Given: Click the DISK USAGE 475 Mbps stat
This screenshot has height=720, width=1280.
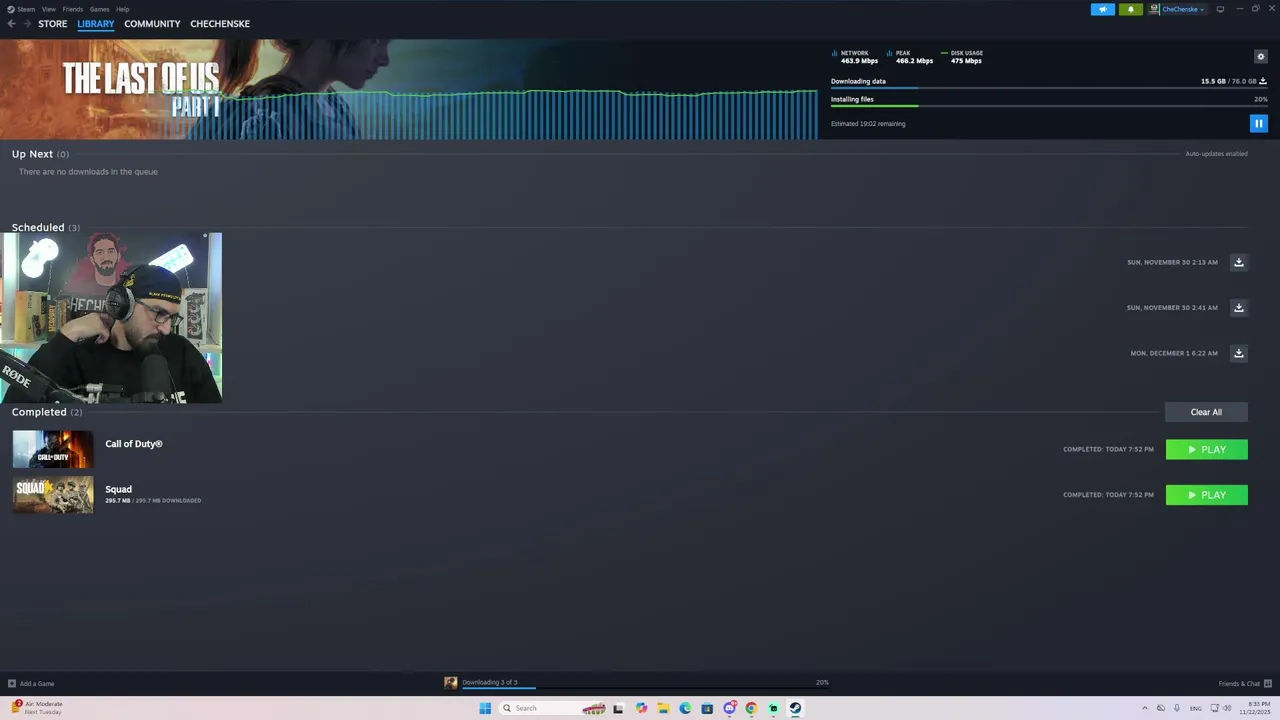Looking at the screenshot, I should pyautogui.click(x=962, y=57).
